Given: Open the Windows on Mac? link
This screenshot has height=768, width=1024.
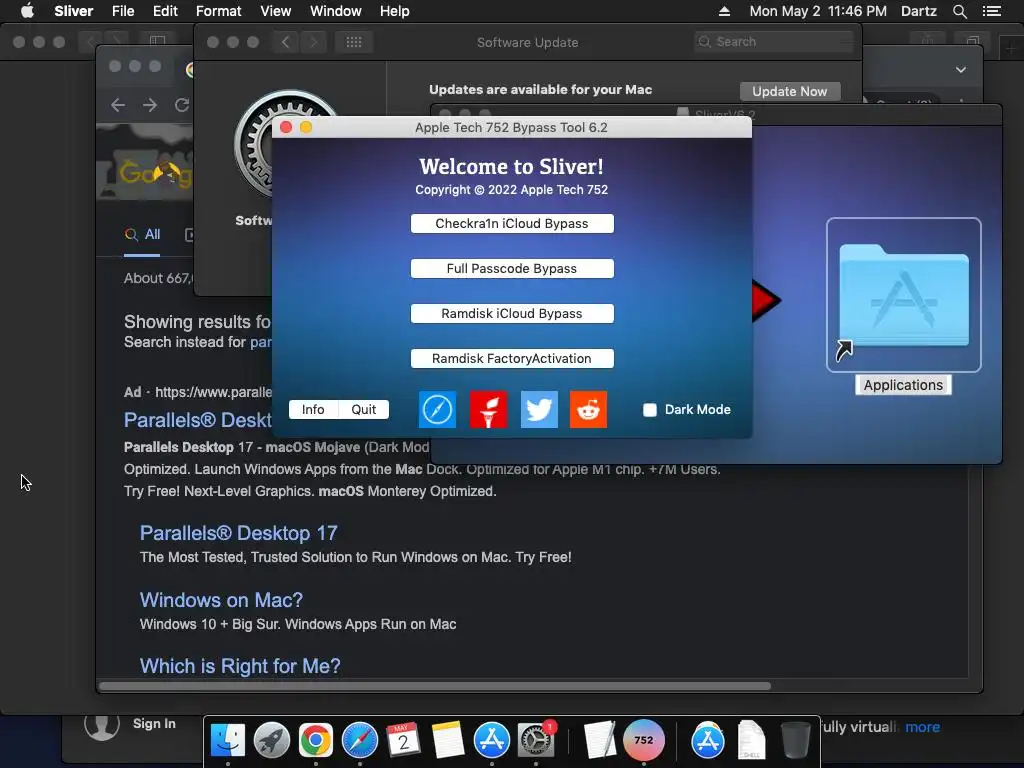Looking at the screenshot, I should [x=221, y=600].
